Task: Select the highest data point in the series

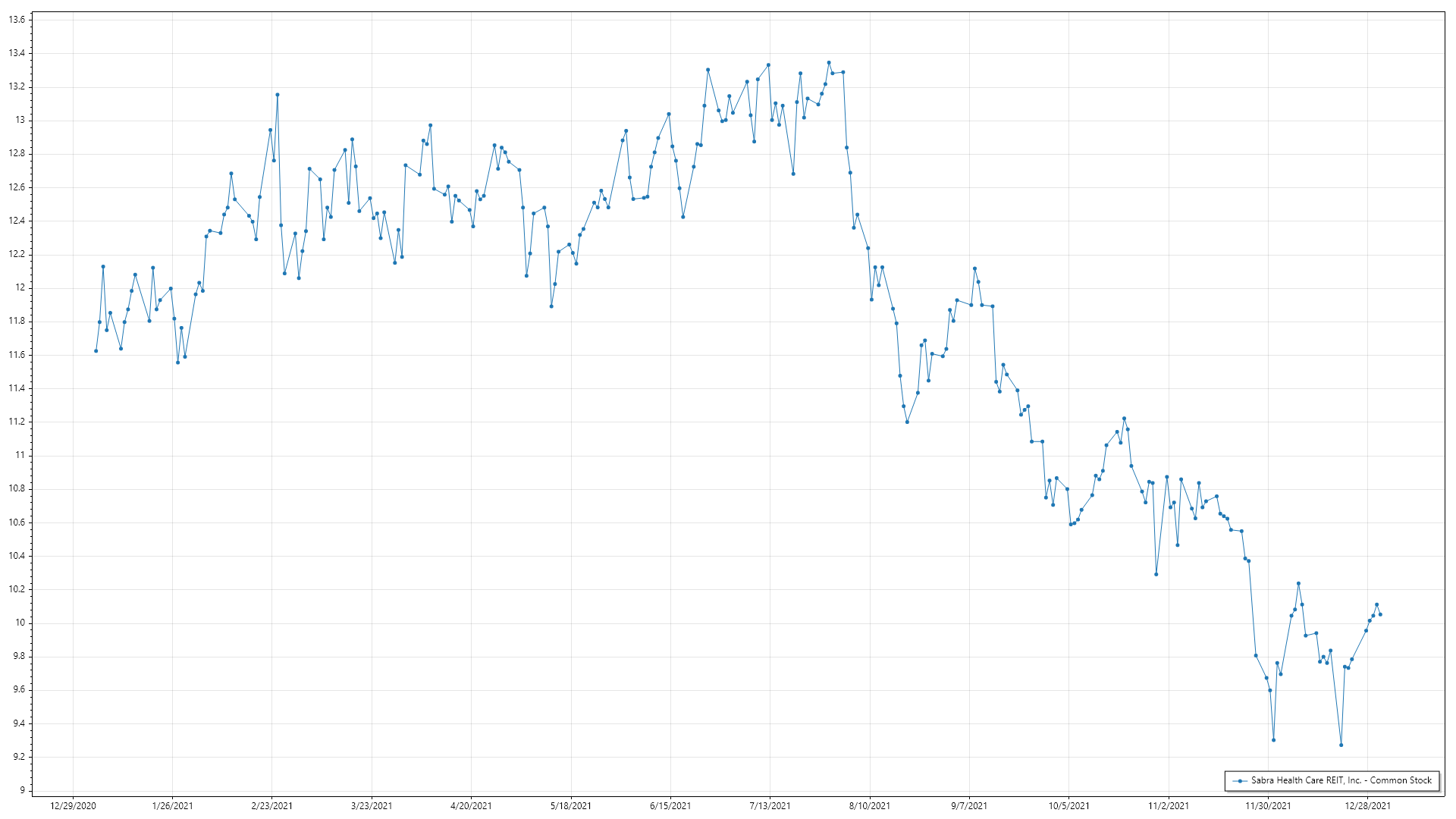Action: tap(829, 63)
